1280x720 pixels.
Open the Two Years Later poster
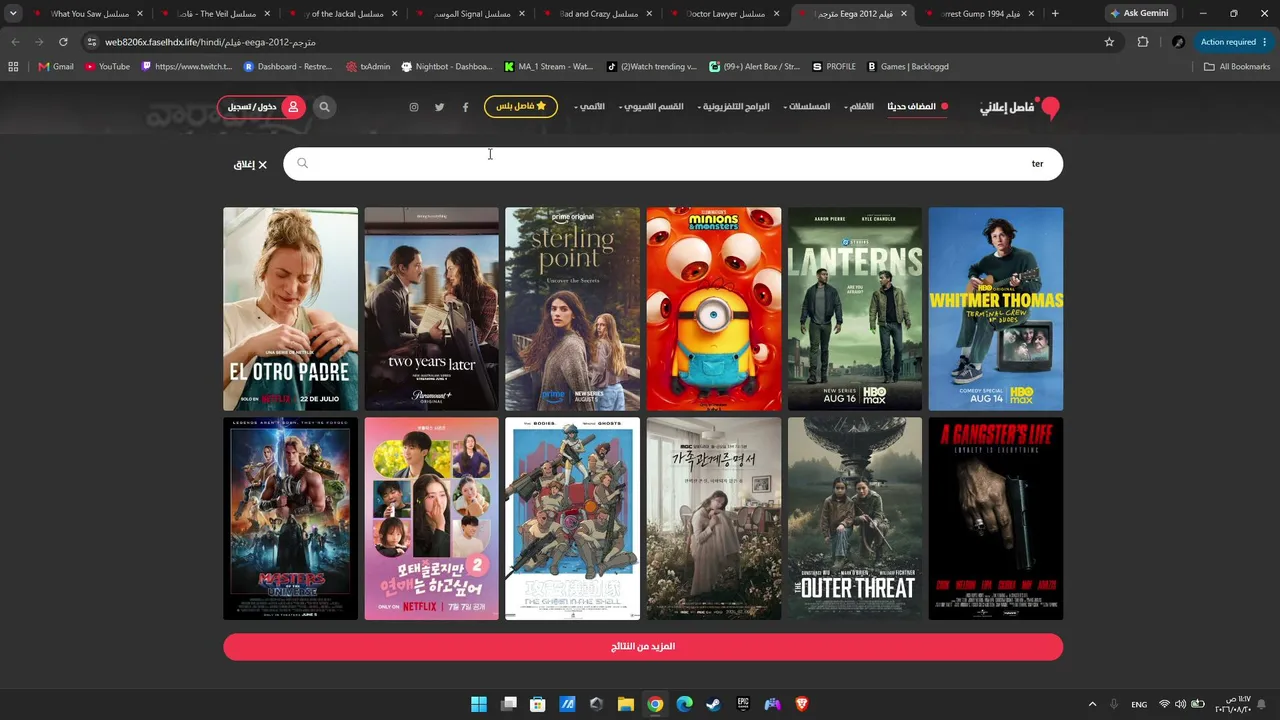point(431,309)
